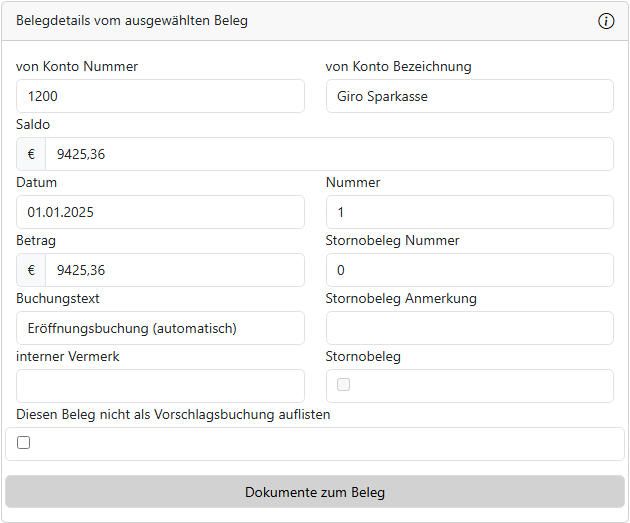Click the Datum field showing 01.01.2025

[160, 212]
